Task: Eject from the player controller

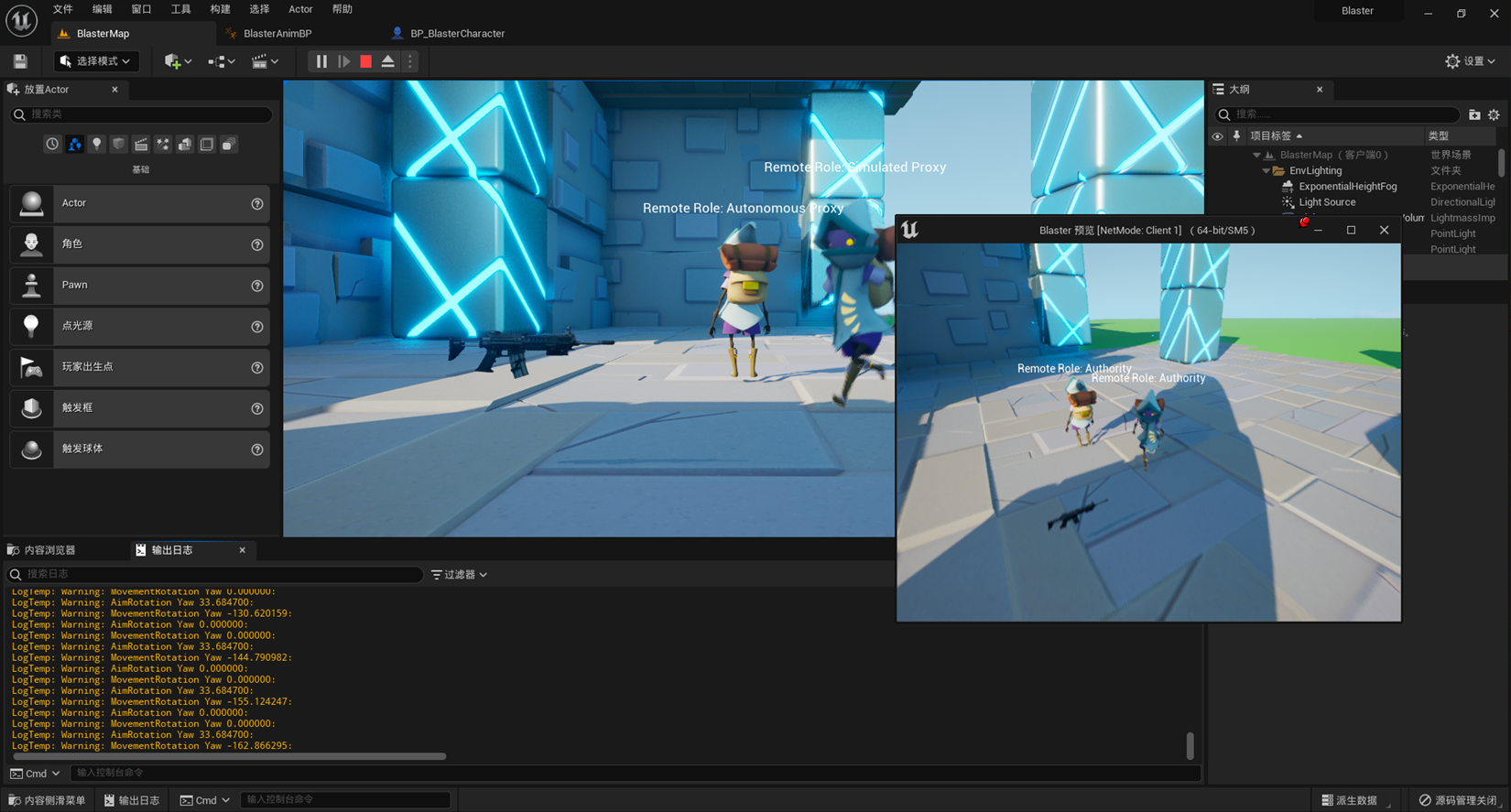Action: coord(387,61)
